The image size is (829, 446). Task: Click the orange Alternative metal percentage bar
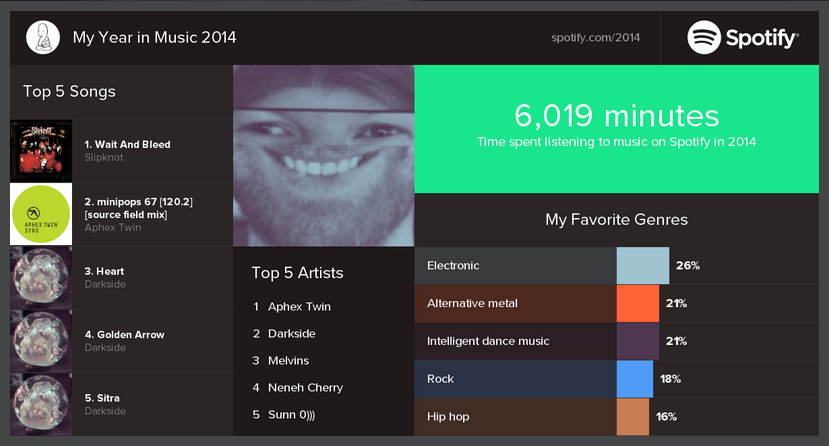[638, 303]
